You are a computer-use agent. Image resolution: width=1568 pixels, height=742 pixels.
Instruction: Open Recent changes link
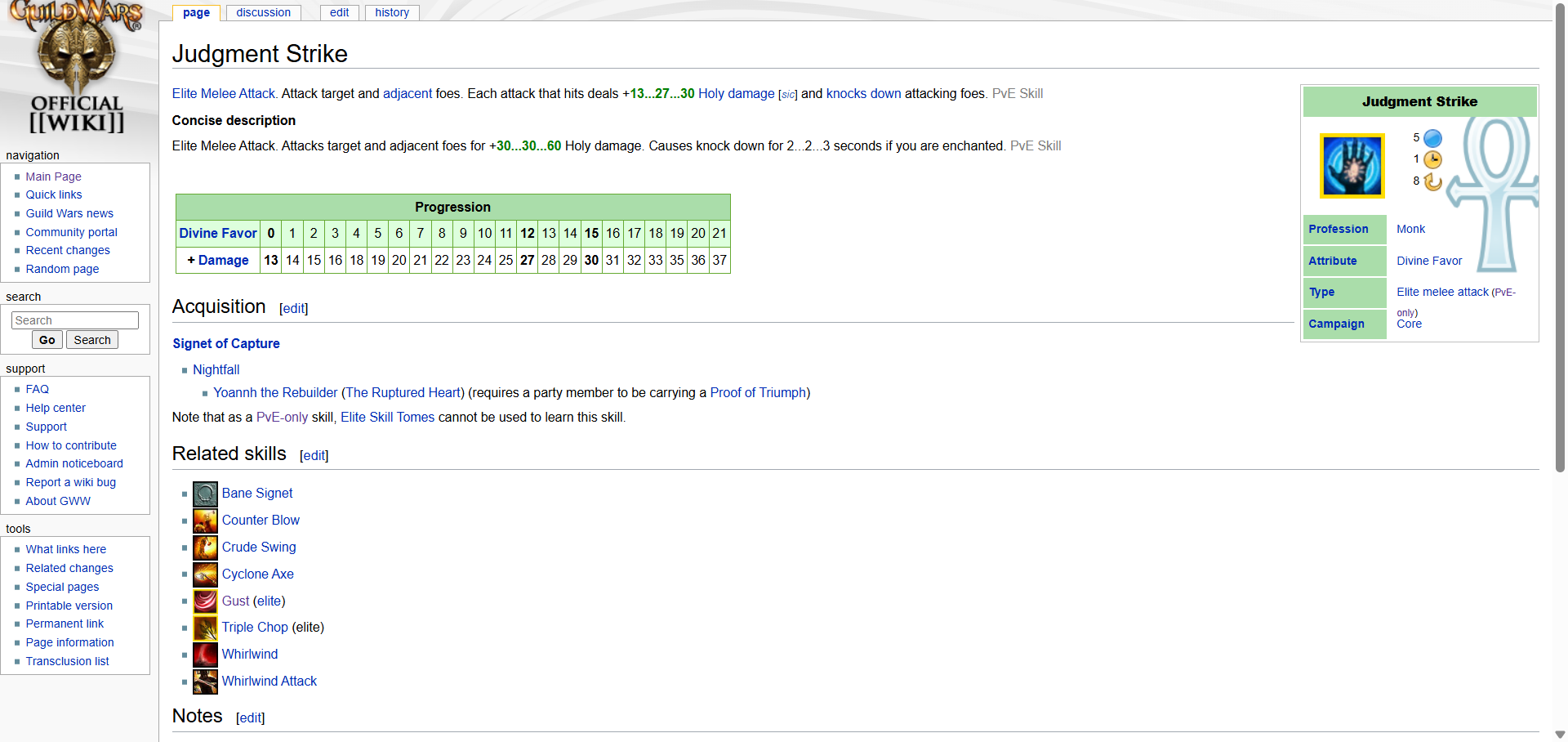[x=68, y=250]
